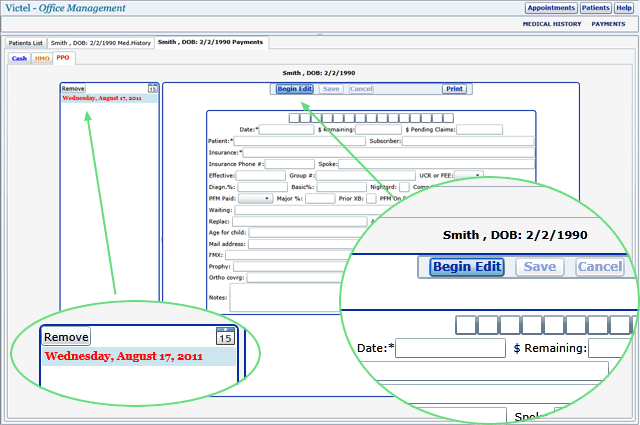This screenshot has height=425, width=640.
Task: Focus the Replac input field
Action: pos(300,221)
